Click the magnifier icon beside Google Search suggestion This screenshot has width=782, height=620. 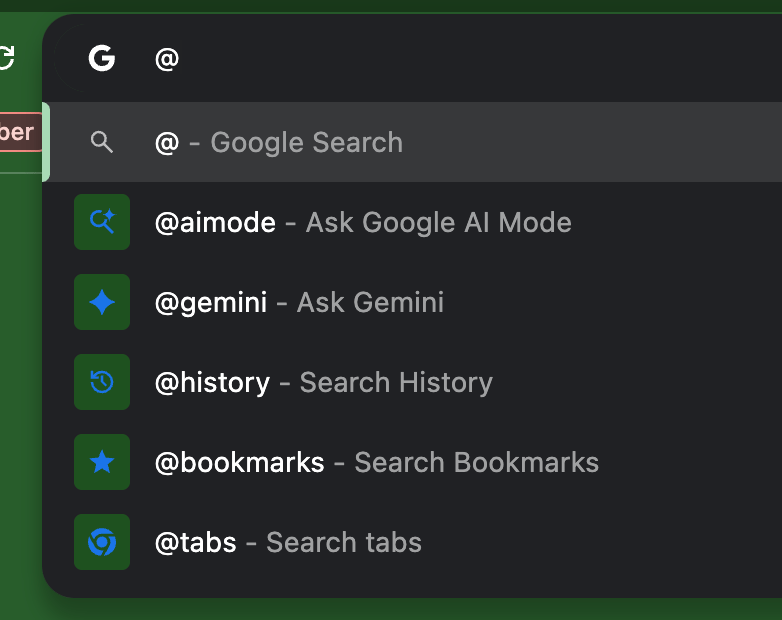tap(102, 142)
